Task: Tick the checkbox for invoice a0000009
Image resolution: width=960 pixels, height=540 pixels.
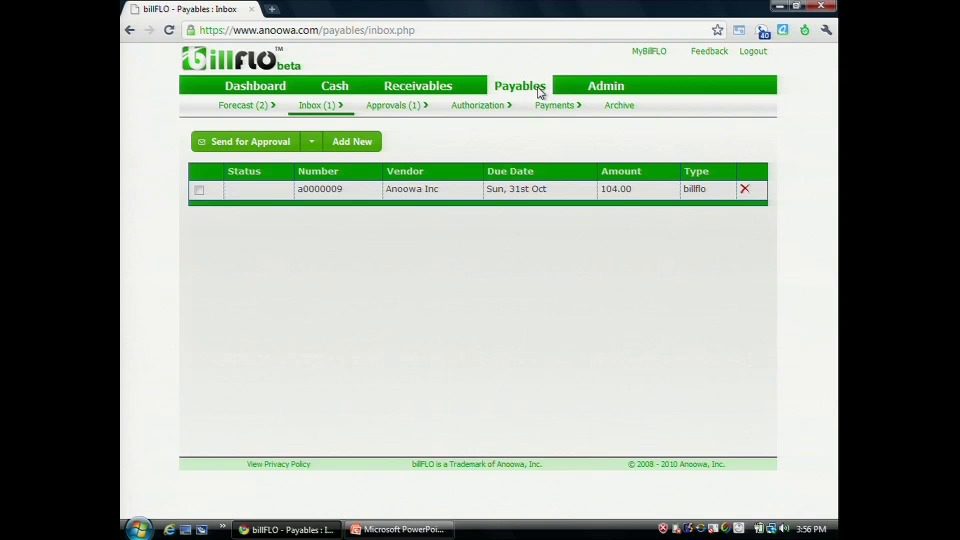Action: pyautogui.click(x=199, y=190)
